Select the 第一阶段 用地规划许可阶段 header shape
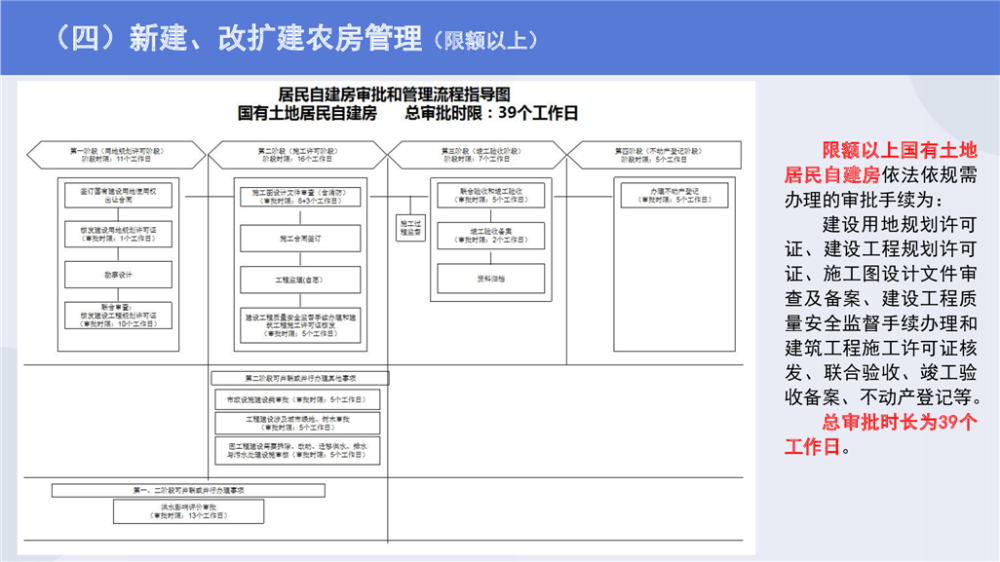Screen dimensions: 1000x562 click(x=117, y=154)
